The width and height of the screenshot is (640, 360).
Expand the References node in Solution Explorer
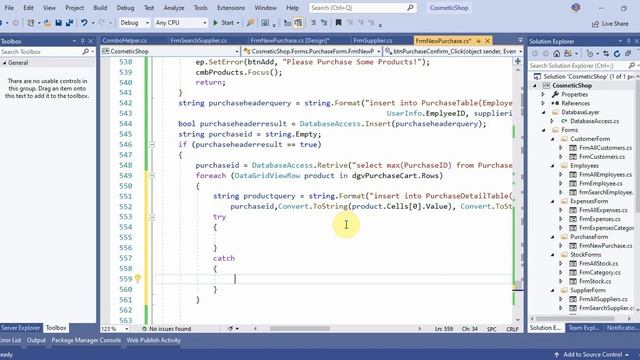pos(543,103)
